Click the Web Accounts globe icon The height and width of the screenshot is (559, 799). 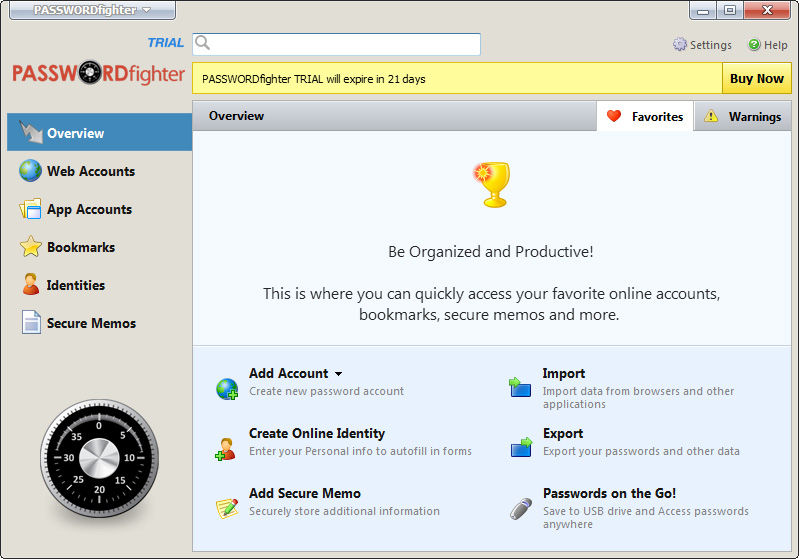pos(30,171)
